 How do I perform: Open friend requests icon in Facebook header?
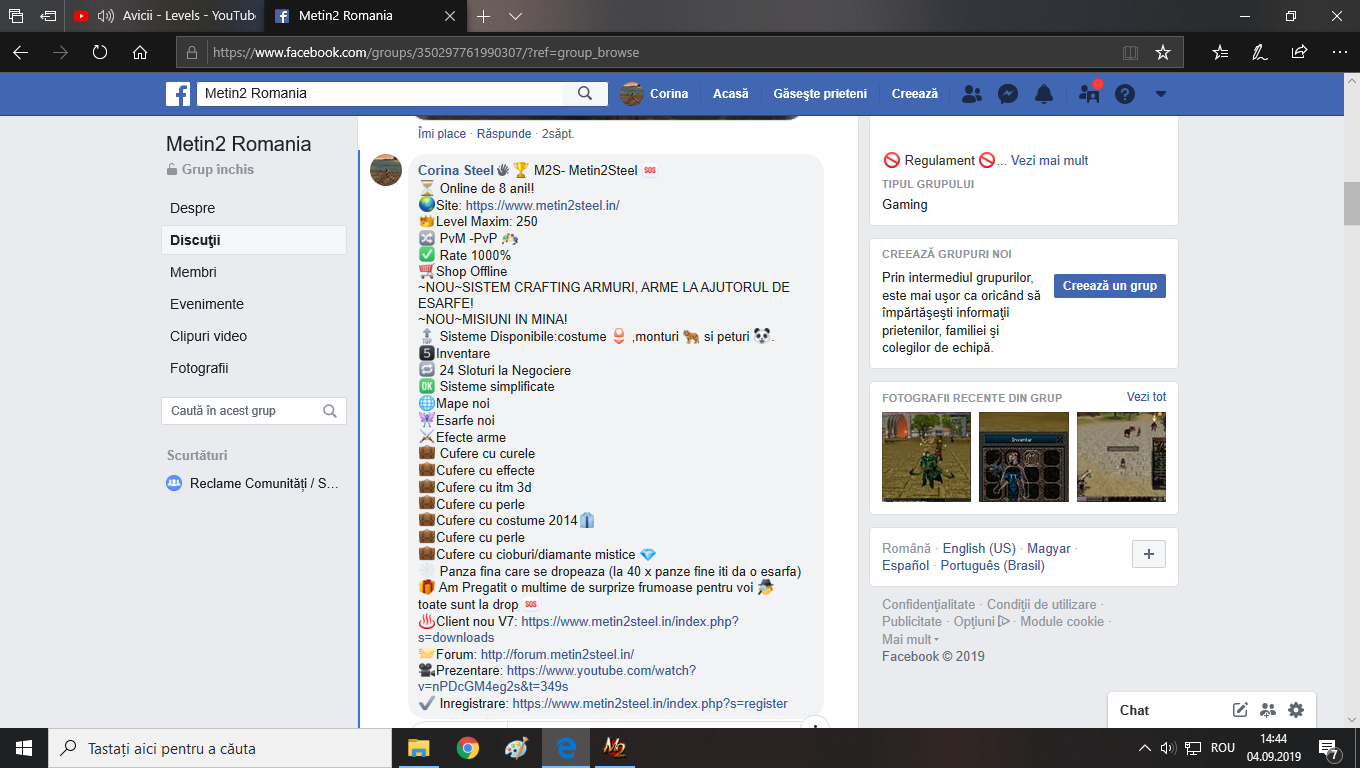pyautogui.click(x=971, y=94)
